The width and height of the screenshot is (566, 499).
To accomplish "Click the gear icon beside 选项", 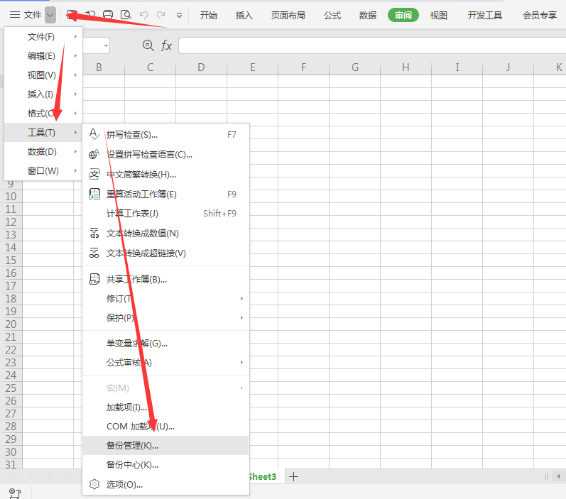I will tap(94, 484).
